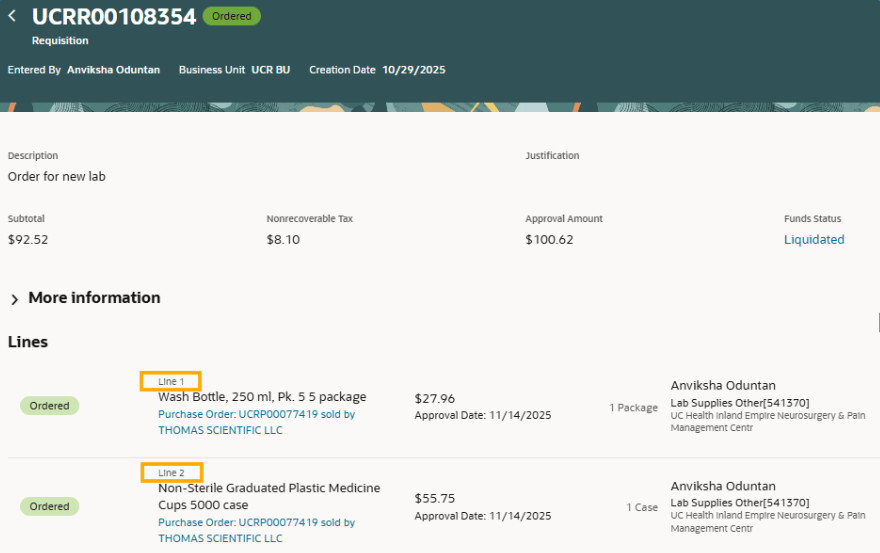Expand the More information section

pos(15,298)
